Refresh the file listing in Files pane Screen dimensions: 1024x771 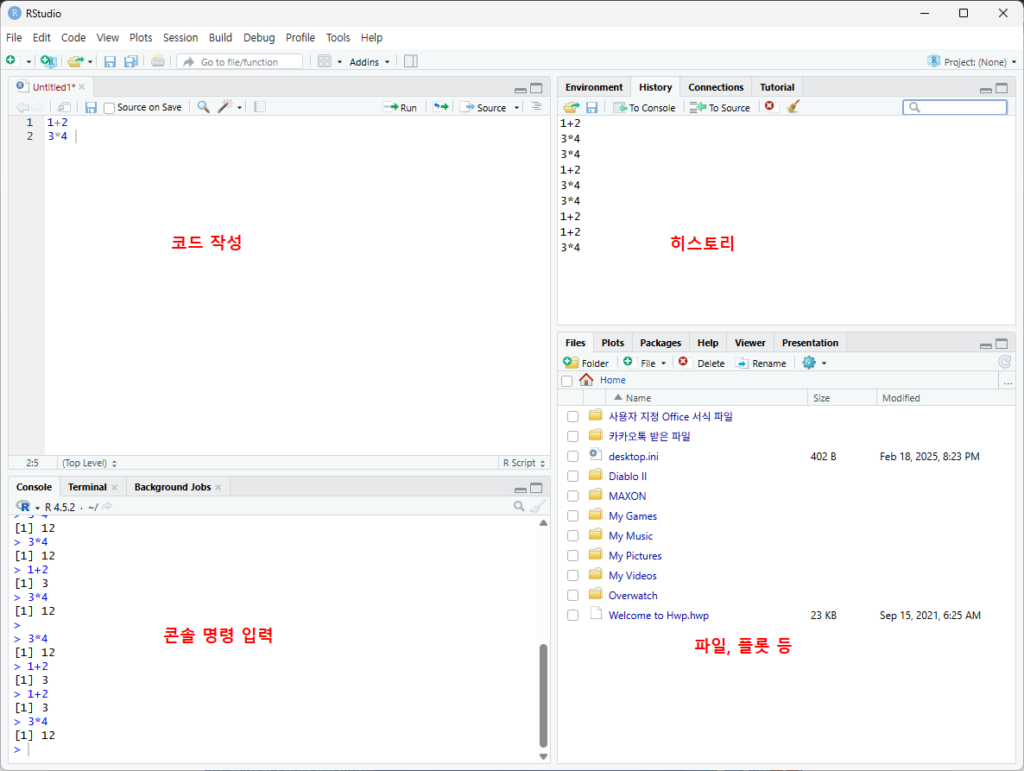[1004, 363]
